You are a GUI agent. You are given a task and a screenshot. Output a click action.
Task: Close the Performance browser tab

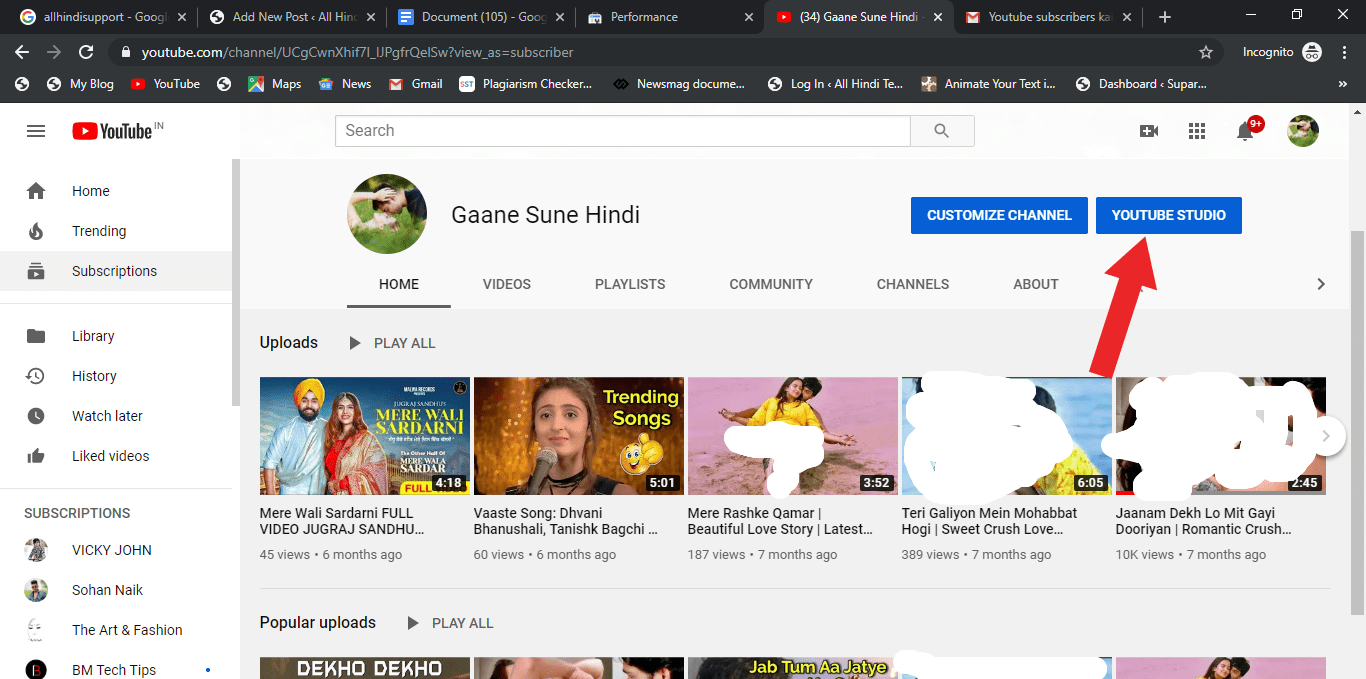[x=749, y=17]
